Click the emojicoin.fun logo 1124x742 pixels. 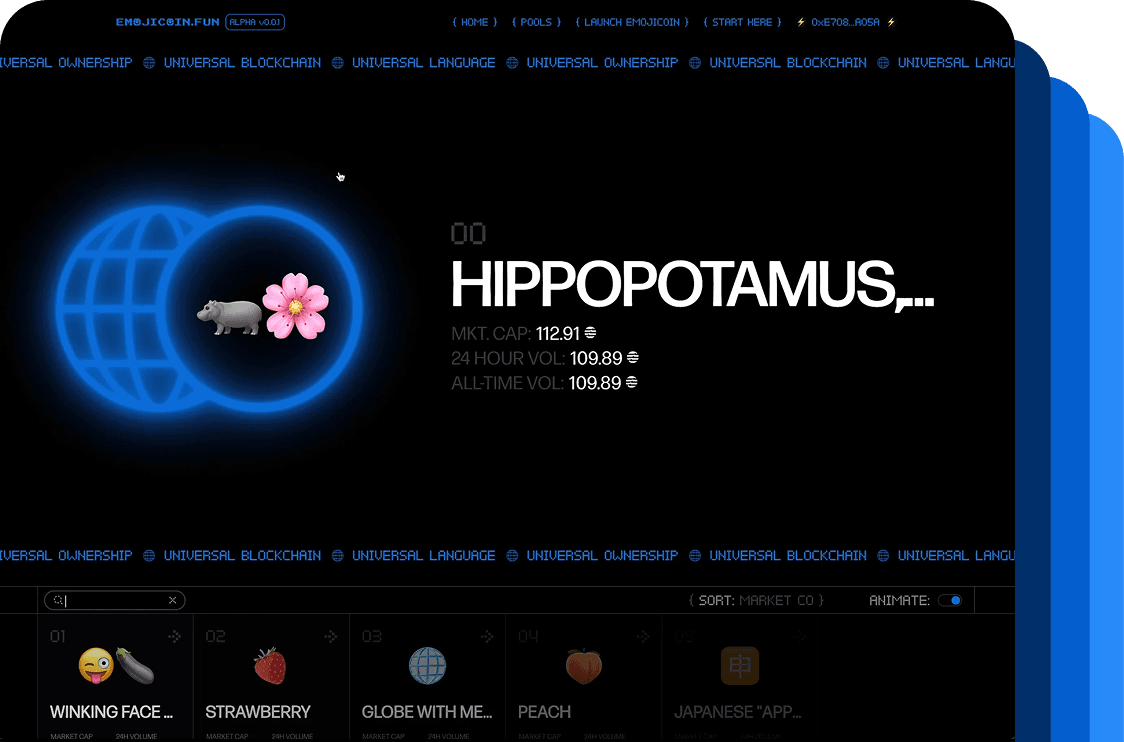pos(167,22)
